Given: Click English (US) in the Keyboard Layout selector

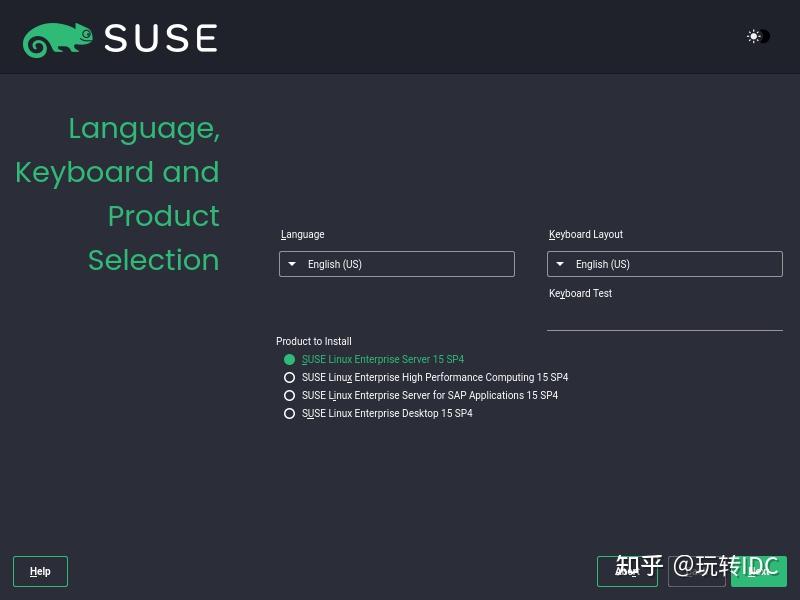Looking at the screenshot, I should click(x=602, y=264).
